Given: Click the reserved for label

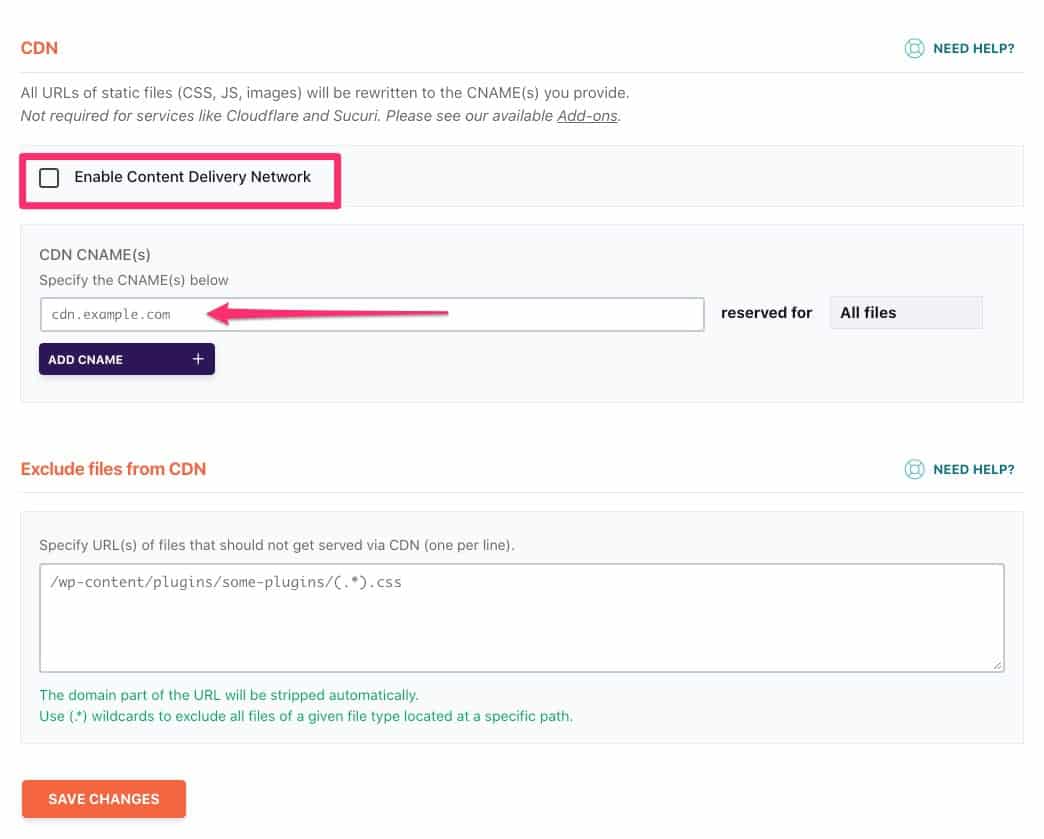Looking at the screenshot, I should pyautogui.click(x=766, y=312).
